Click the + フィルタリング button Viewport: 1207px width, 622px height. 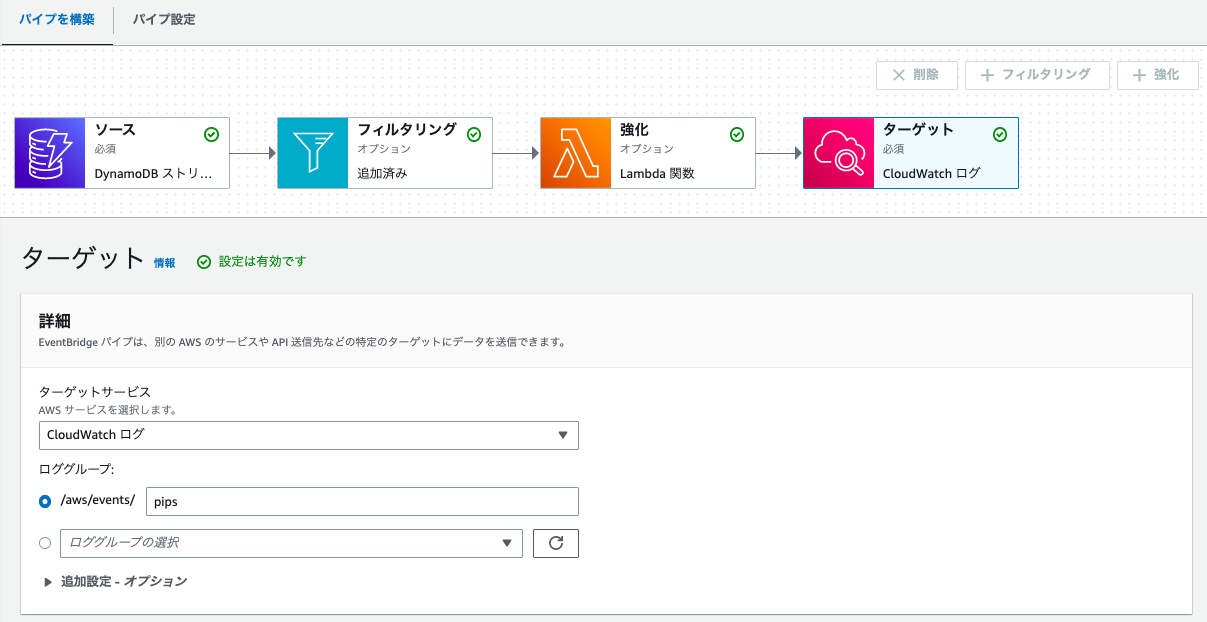click(1039, 75)
